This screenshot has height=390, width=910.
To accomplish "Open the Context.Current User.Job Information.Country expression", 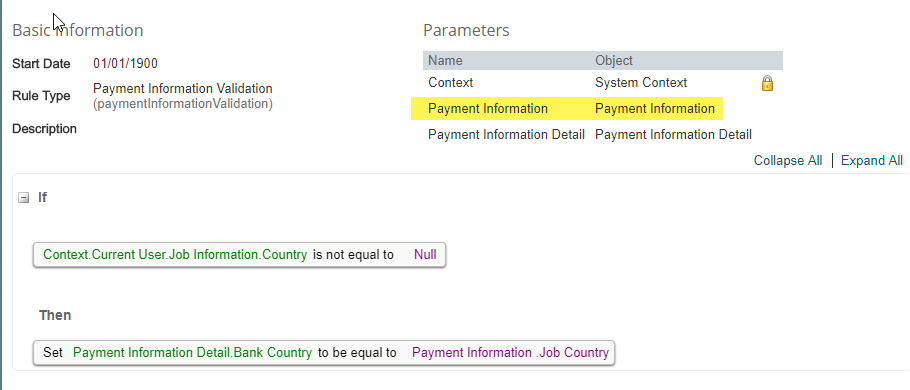I will (x=175, y=255).
